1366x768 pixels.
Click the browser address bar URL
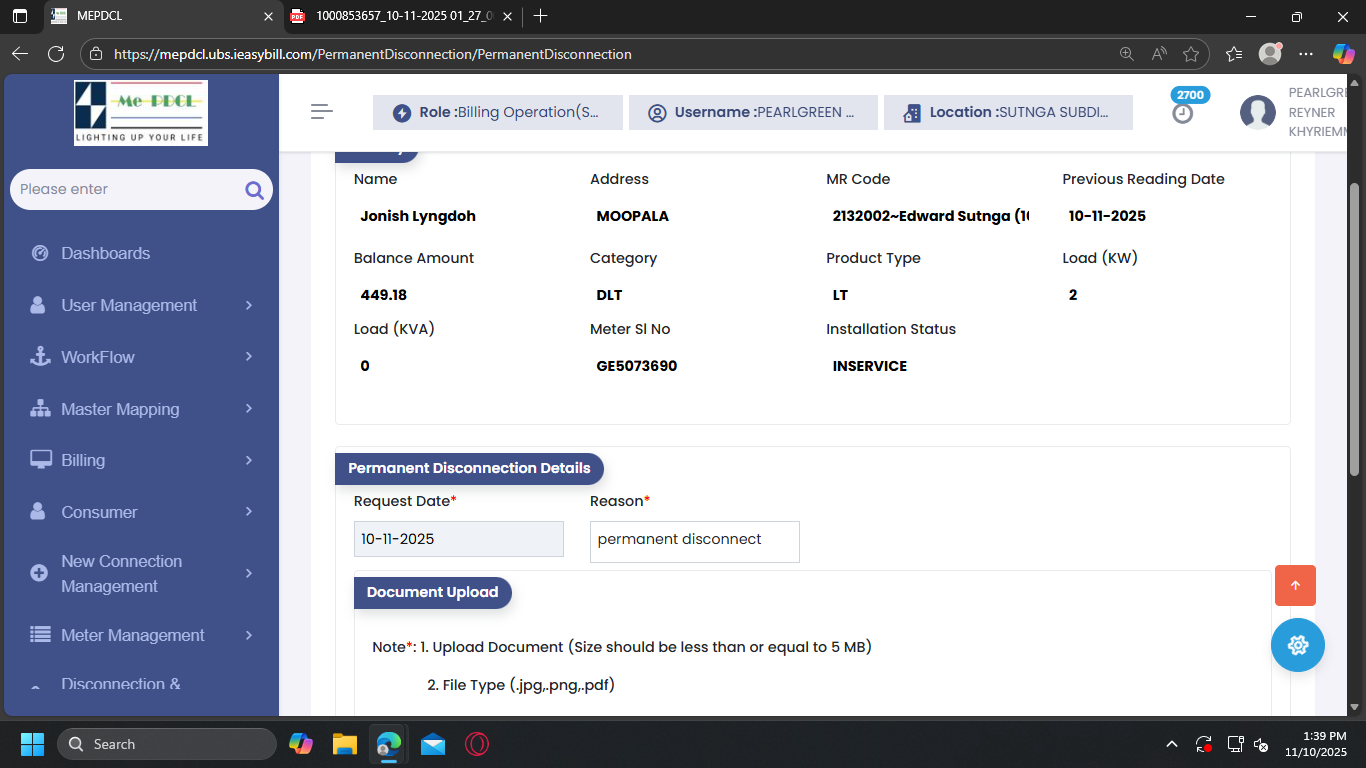pyautogui.click(x=373, y=54)
